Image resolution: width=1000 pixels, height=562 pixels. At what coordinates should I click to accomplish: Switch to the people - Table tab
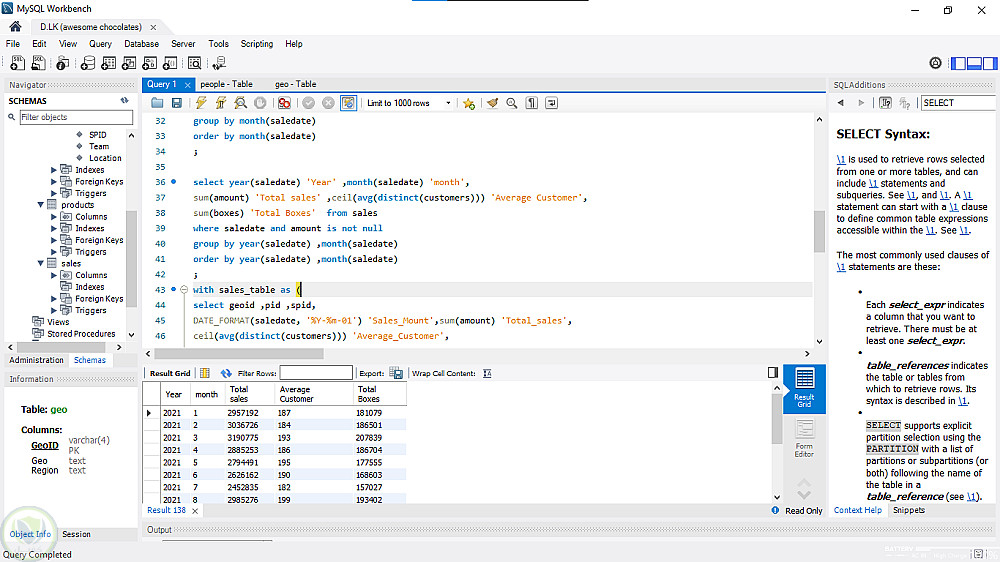click(226, 84)
